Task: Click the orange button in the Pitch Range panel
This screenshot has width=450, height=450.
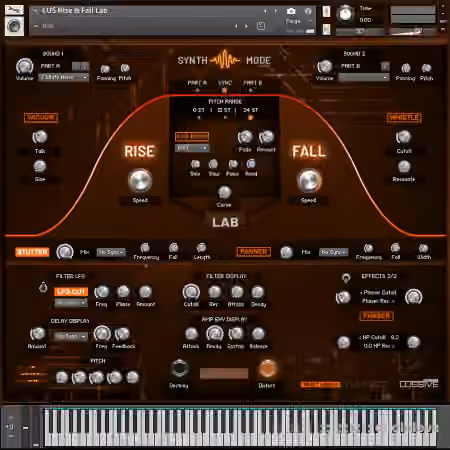Action: [192, 137]
